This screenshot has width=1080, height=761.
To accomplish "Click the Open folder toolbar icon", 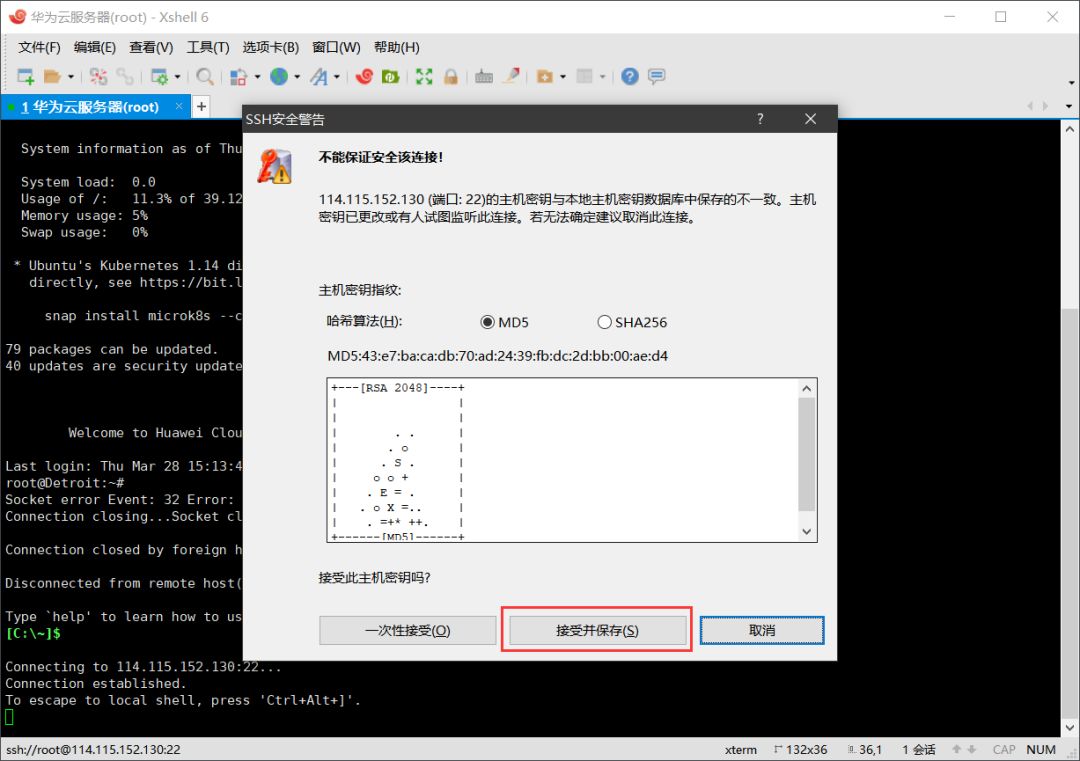I will click(52, 76).
